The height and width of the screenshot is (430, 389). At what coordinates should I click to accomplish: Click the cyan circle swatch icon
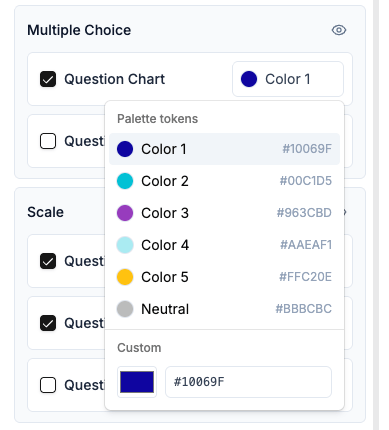tap(125, 181)
